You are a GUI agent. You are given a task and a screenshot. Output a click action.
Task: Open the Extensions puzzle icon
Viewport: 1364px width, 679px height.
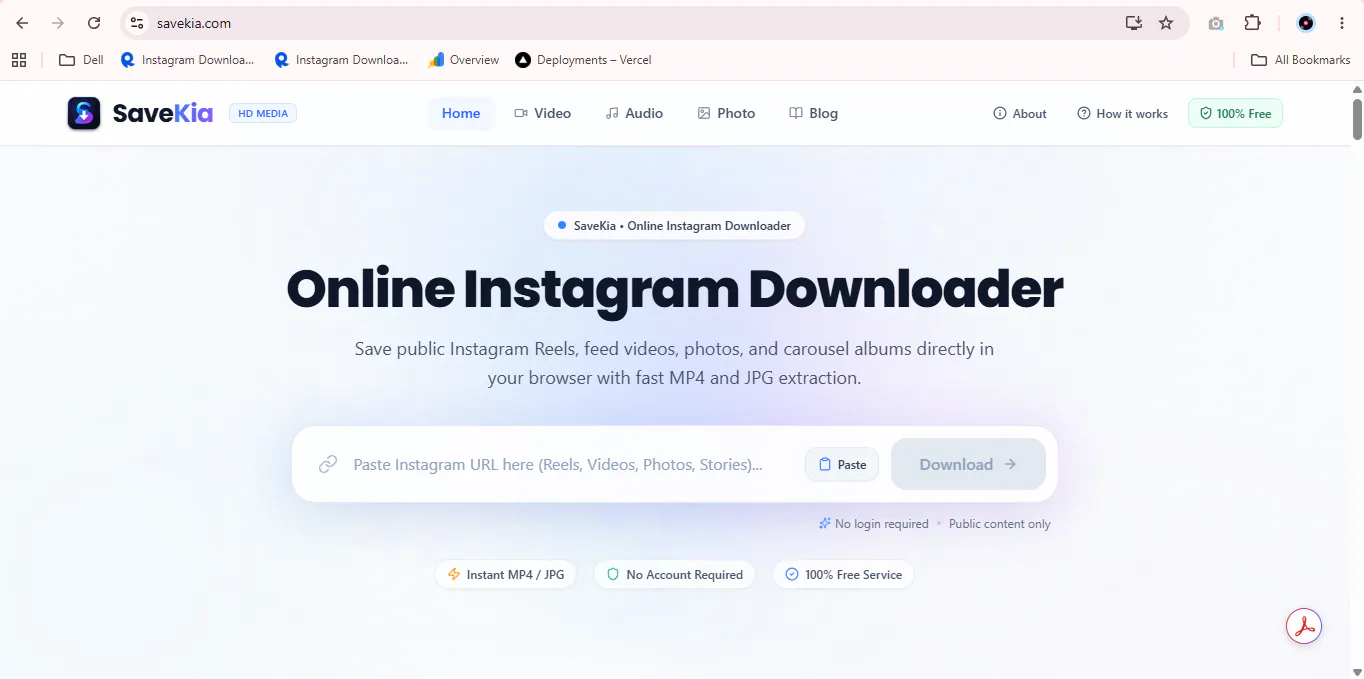(x=1252, y=23)
